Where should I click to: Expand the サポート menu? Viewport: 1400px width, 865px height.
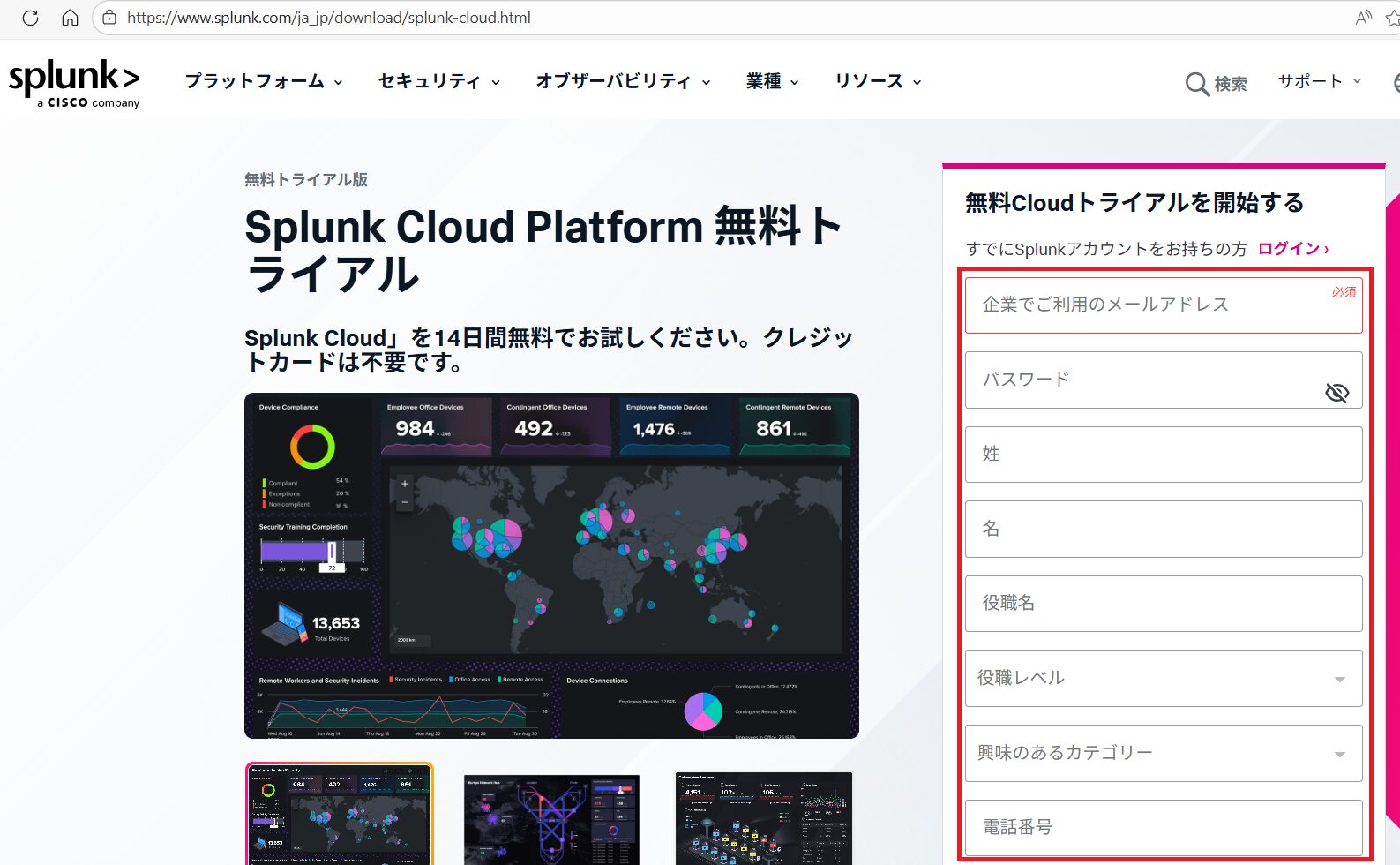[x=1319, y=81]
